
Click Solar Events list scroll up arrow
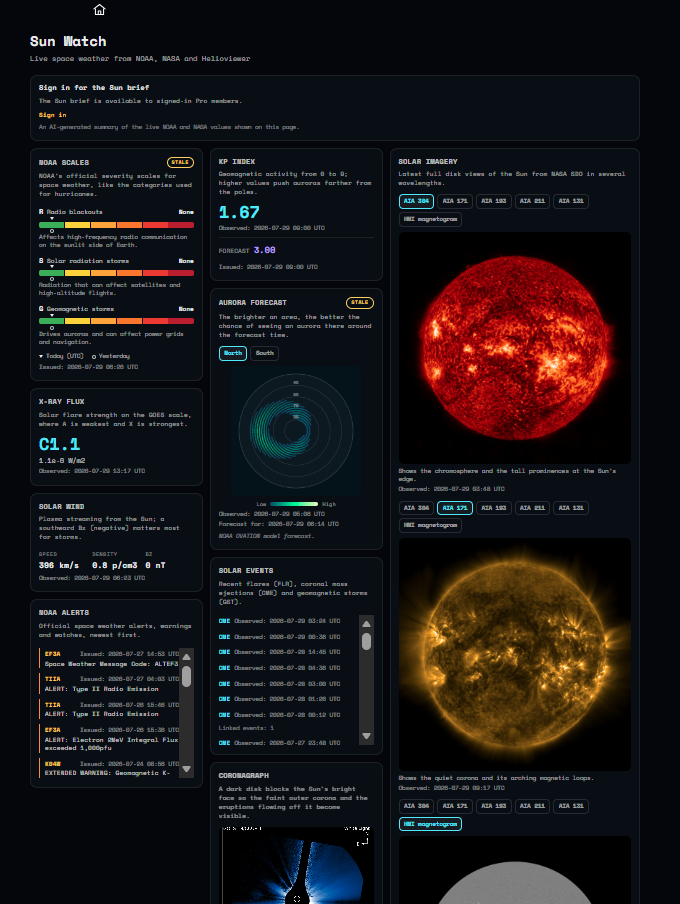tap(366, 624)
